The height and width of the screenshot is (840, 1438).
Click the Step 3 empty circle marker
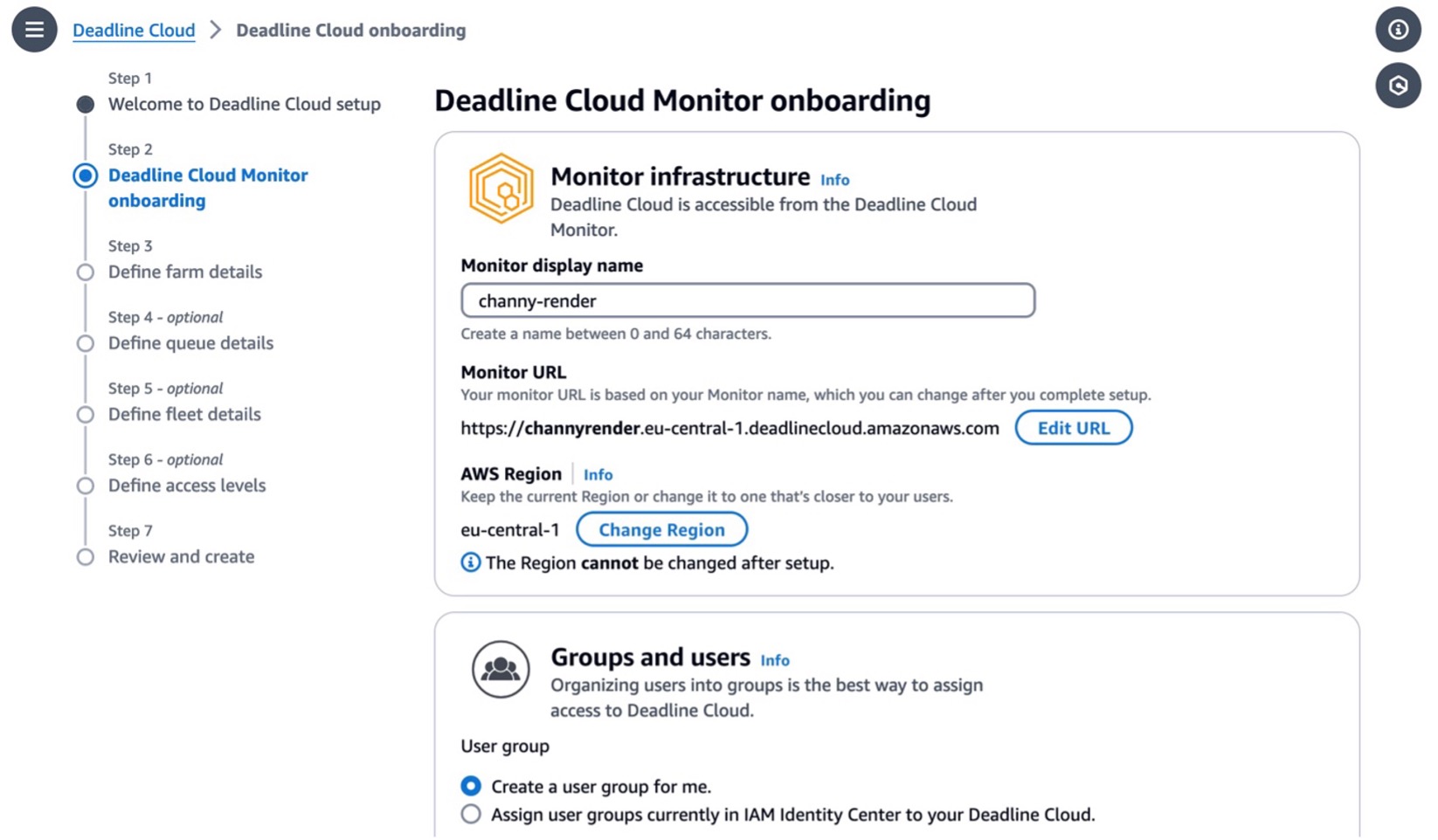coord(85,272)
